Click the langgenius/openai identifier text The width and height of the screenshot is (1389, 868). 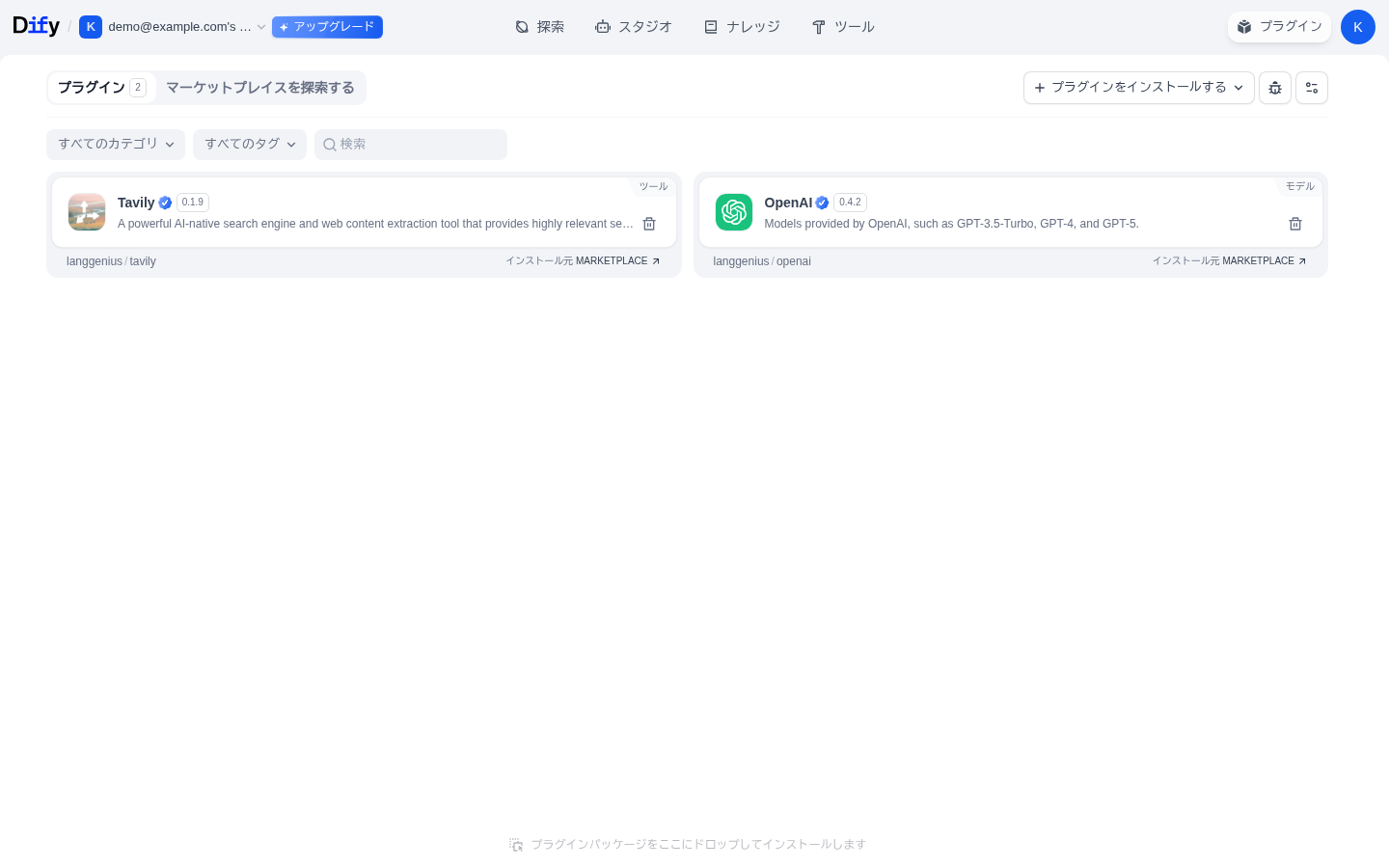(762, 261)
